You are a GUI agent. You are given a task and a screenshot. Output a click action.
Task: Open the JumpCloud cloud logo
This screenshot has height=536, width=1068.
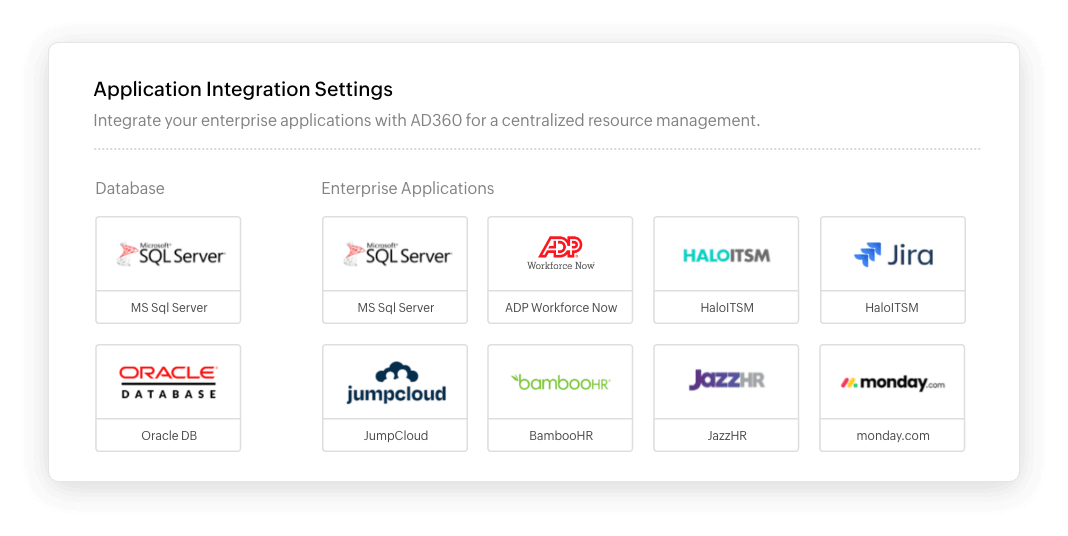(x=396, y=383)
